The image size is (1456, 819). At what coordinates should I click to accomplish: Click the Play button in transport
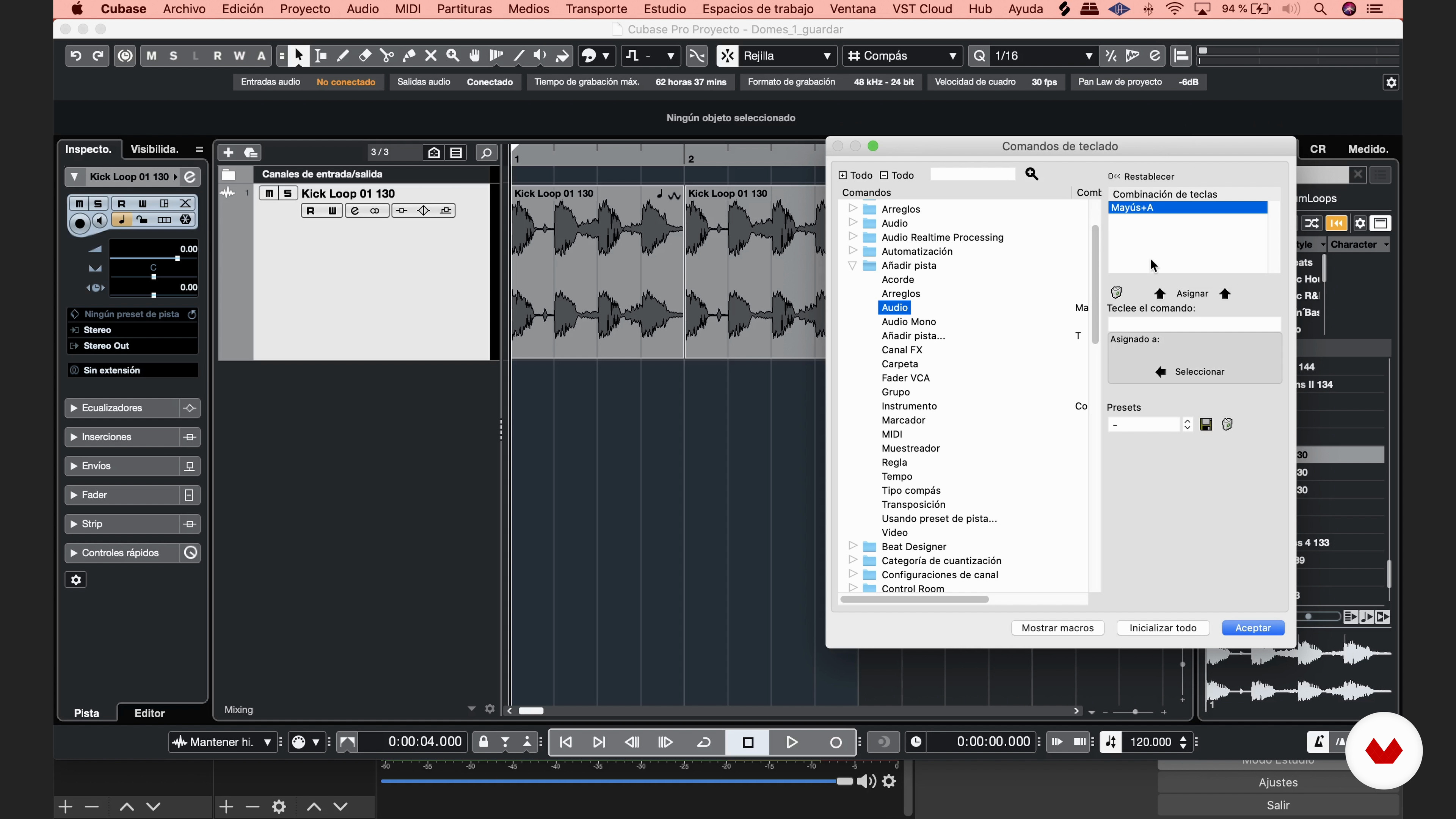pos(792,742)
